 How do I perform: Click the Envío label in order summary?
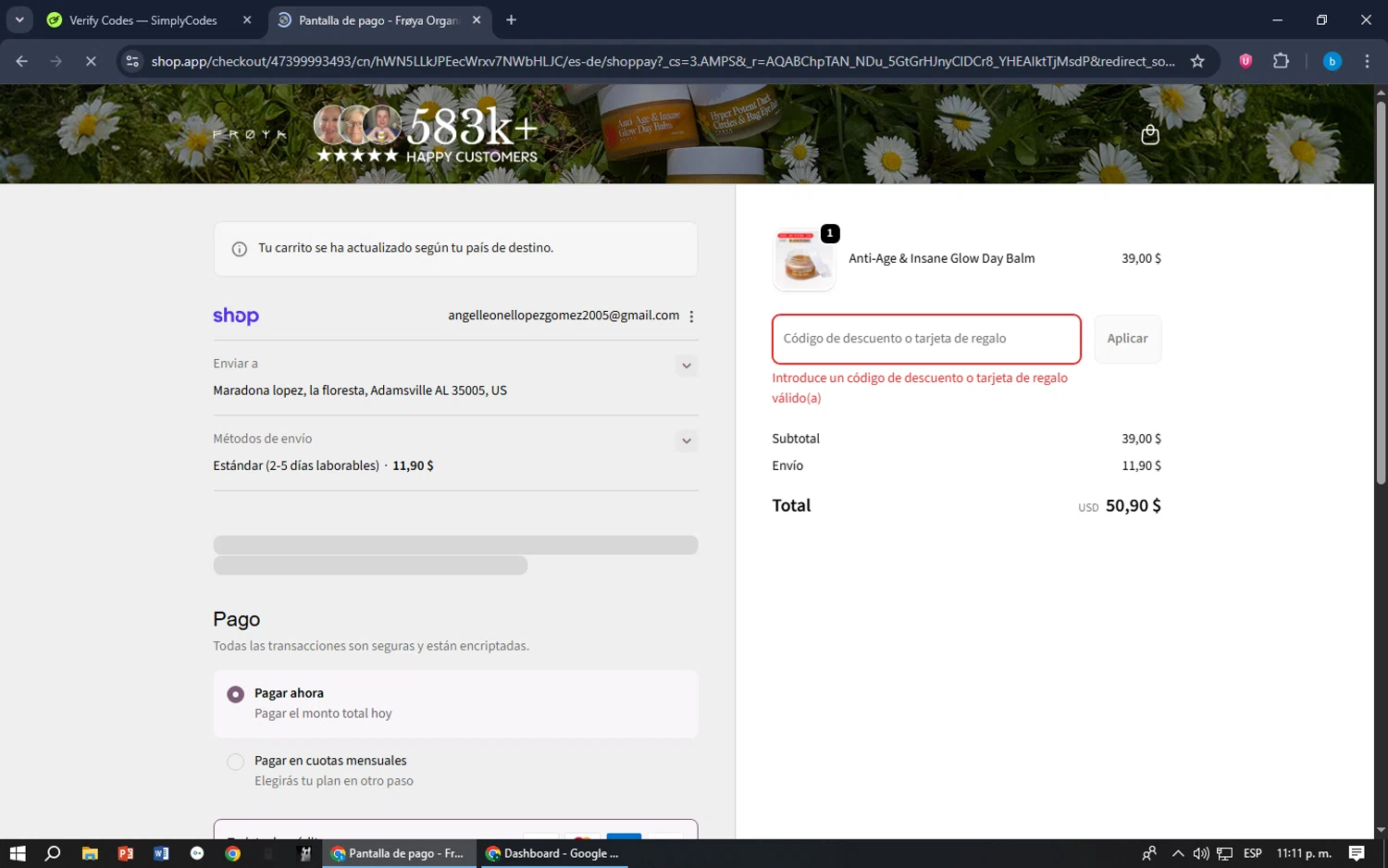787,465
